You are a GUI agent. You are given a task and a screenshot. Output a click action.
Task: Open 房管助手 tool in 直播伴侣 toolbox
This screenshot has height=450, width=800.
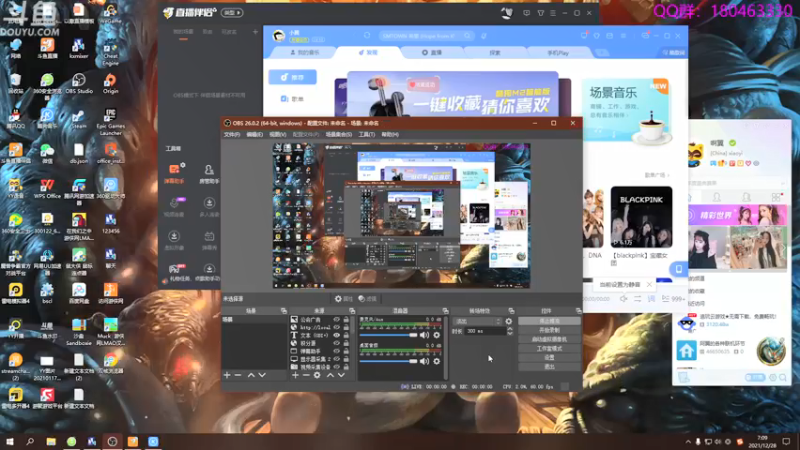tap(209, 173)
